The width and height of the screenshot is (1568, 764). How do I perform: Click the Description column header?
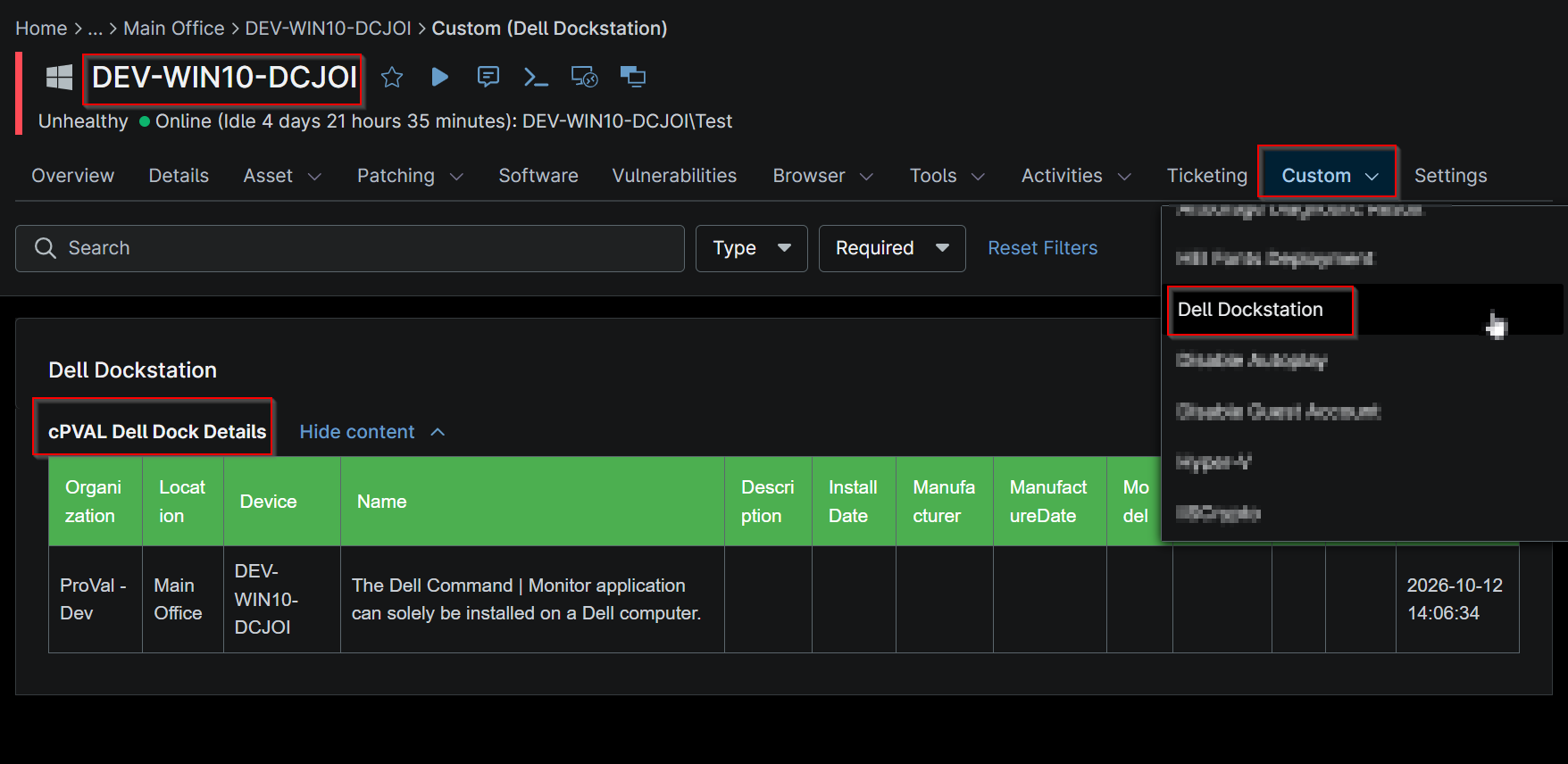pos(767,502)
